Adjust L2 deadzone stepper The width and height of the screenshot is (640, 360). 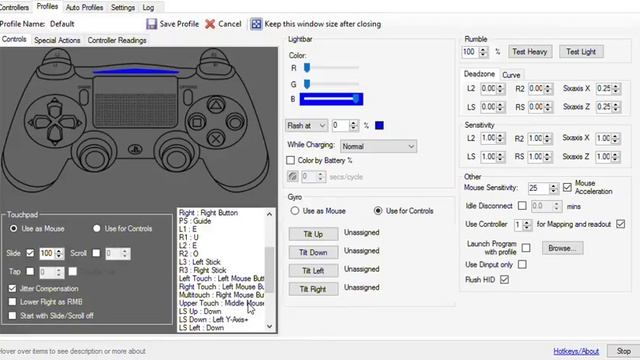pos(500,89)
